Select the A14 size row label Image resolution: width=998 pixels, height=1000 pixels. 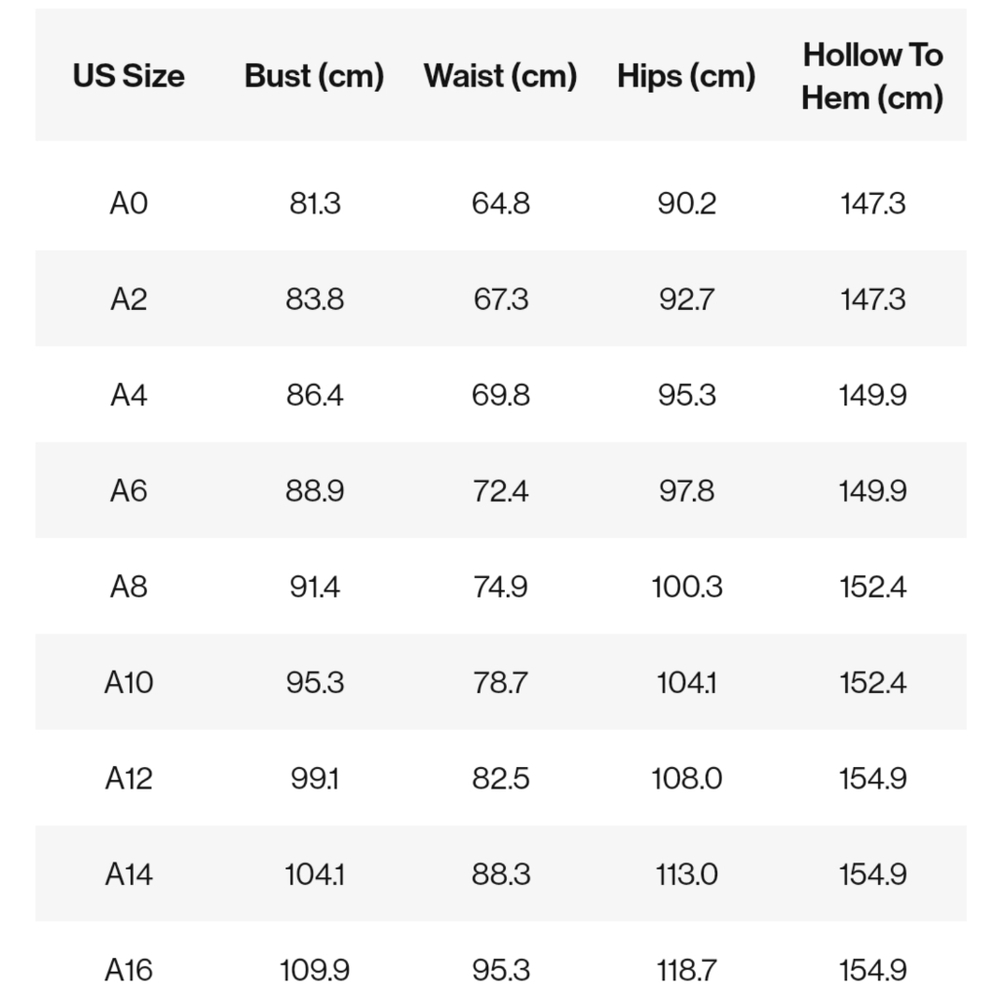(x=129, y=874)
